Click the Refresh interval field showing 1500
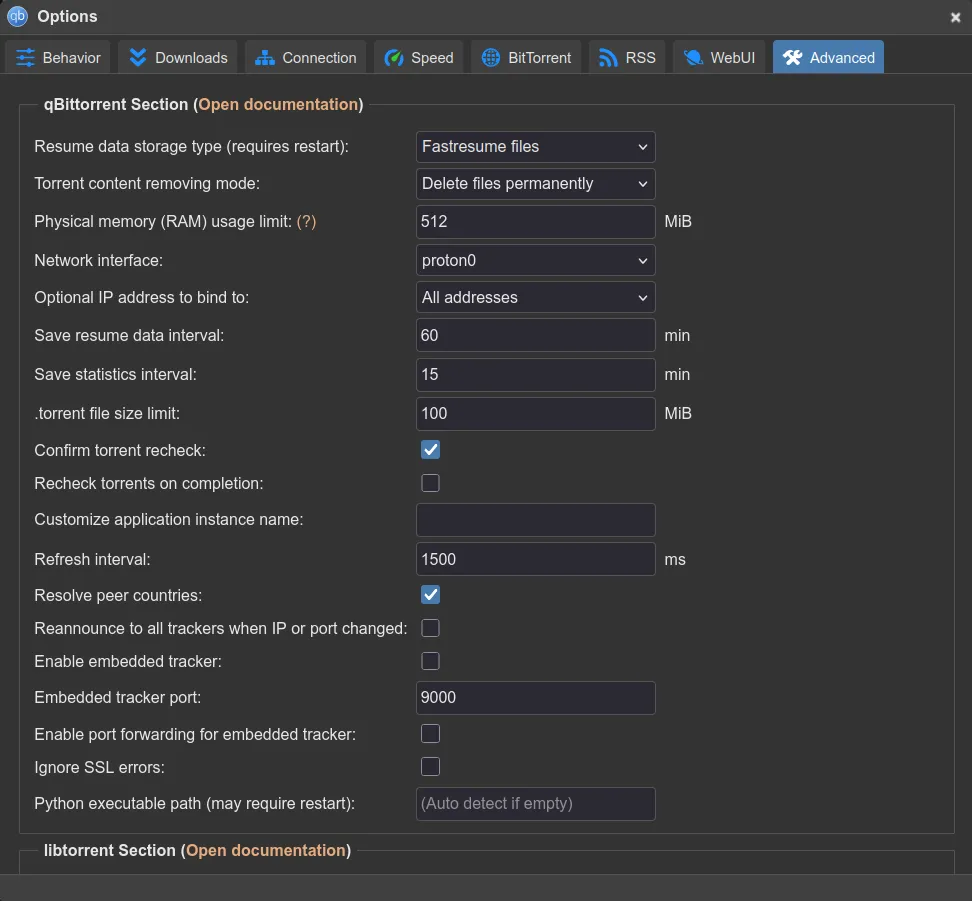The width and height of the screenshot is (972, 901). coord(536,559)
